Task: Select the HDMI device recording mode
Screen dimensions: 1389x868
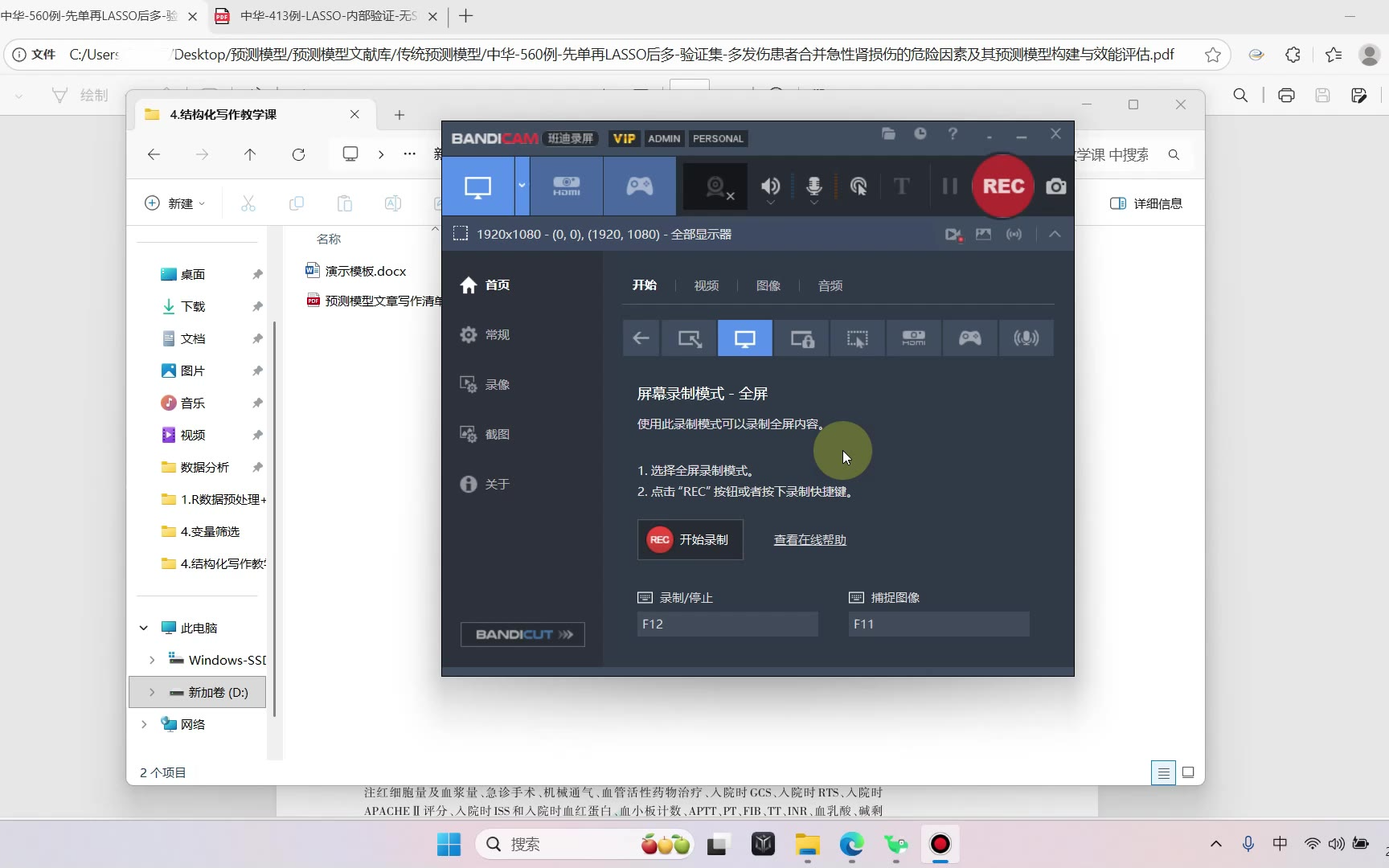Action: (566, 186)
